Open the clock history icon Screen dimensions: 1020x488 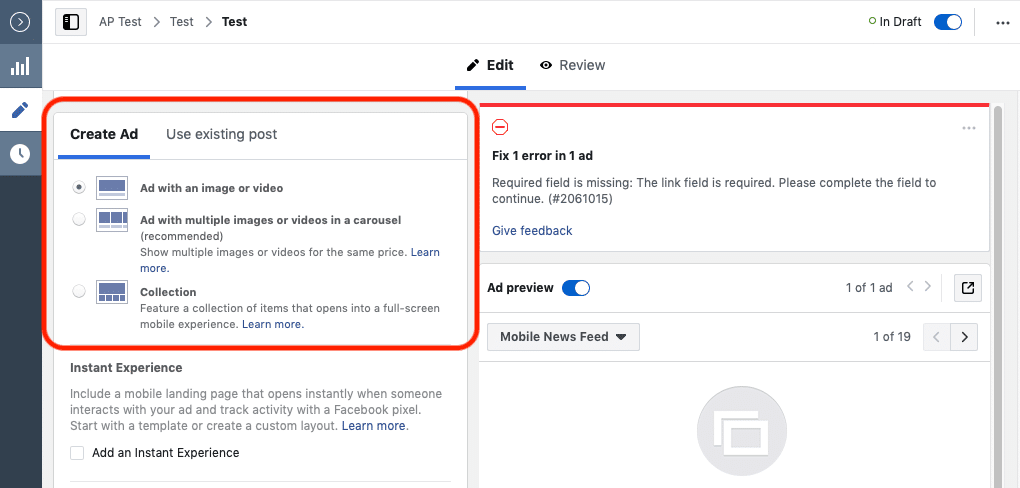pos(21,154)
